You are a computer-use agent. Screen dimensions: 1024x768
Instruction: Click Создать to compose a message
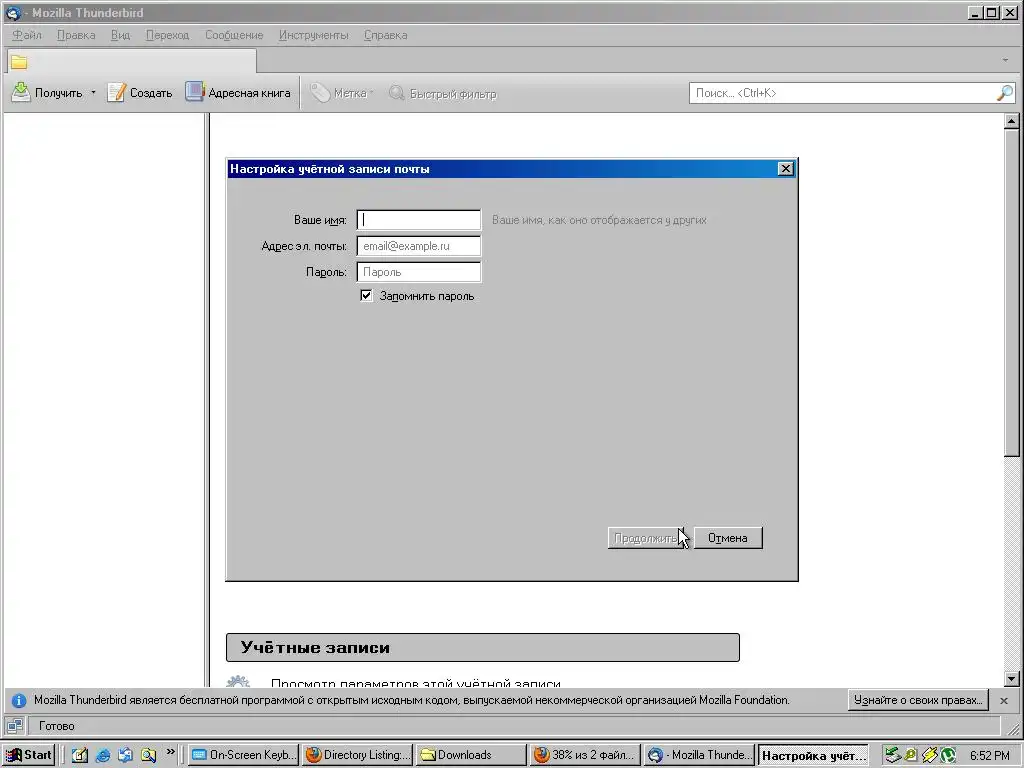click(140, 93)
